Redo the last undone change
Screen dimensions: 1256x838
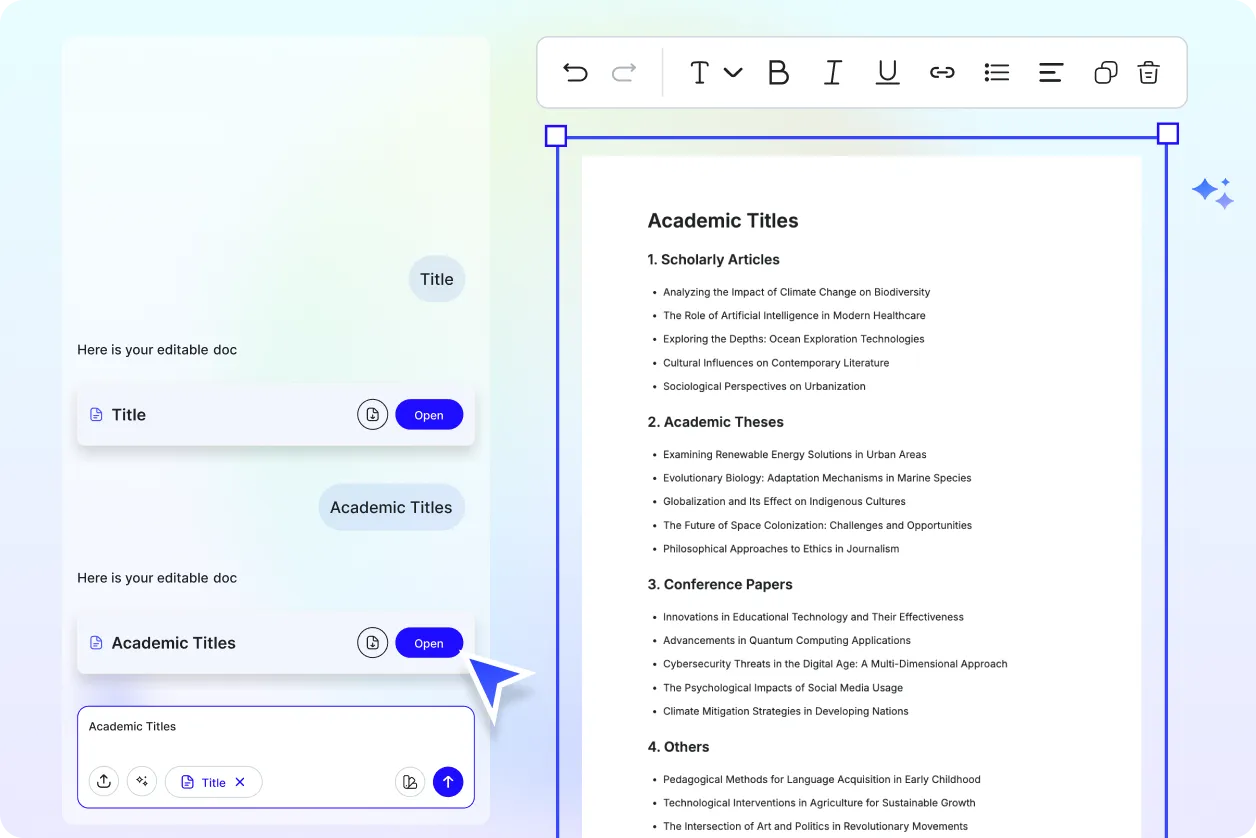[x=622, y=72]
